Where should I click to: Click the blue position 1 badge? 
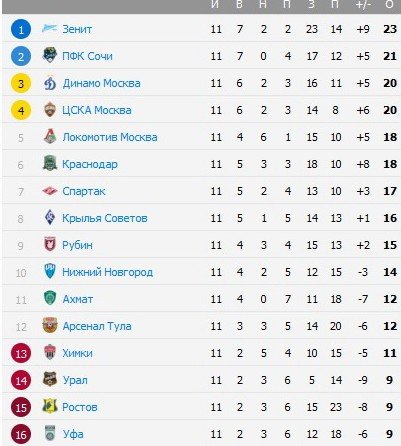coord(21,29)
